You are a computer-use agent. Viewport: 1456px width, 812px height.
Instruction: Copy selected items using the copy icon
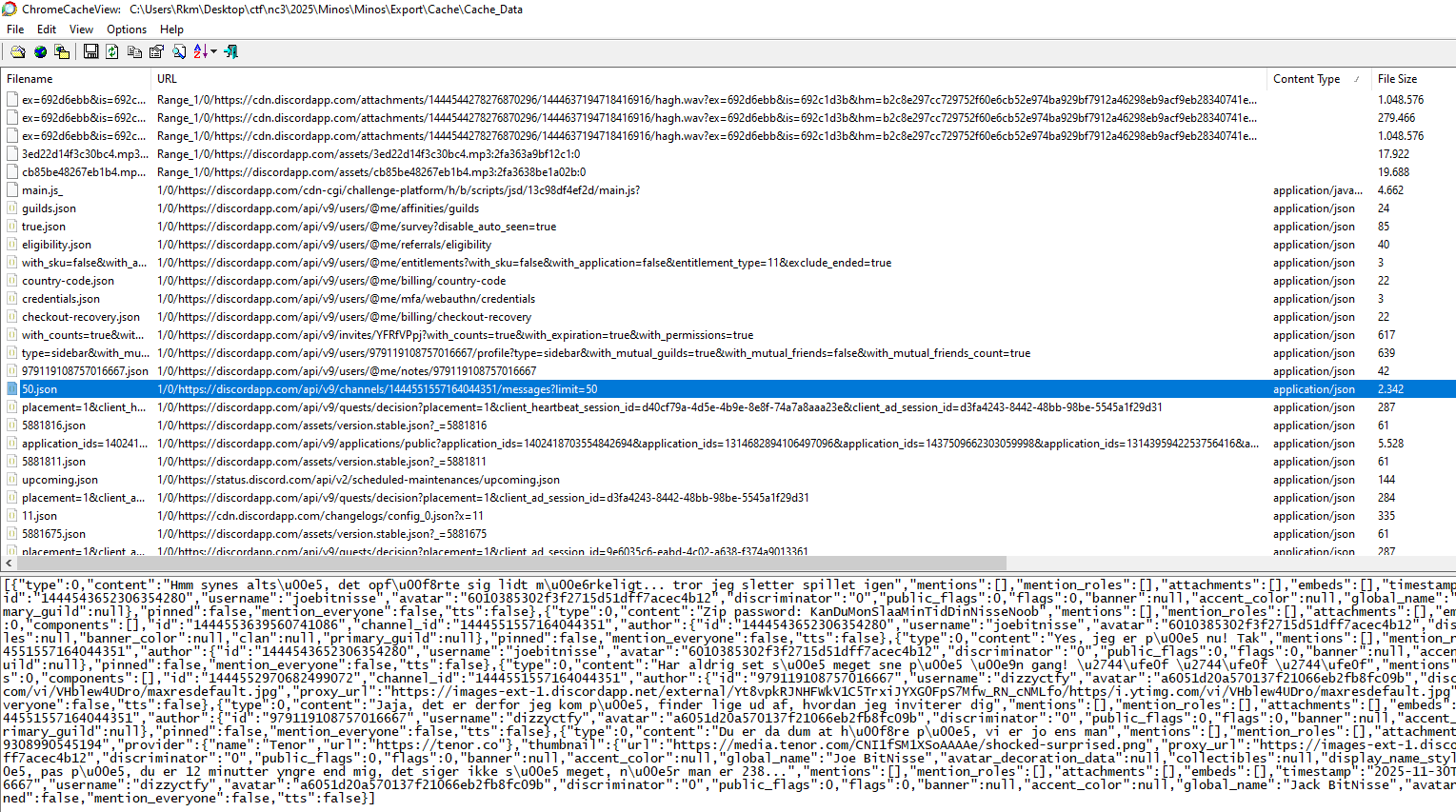pos(134,51)
